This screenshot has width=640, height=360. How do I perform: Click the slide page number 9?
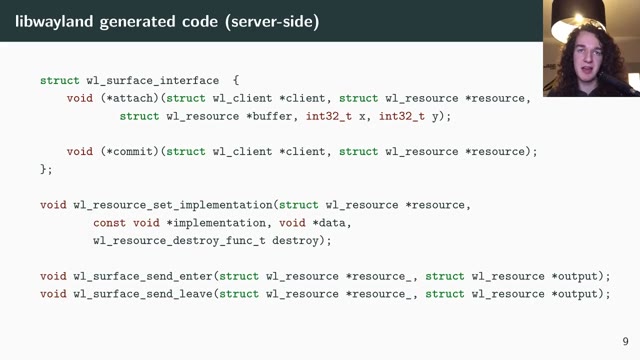coord(625,341)
